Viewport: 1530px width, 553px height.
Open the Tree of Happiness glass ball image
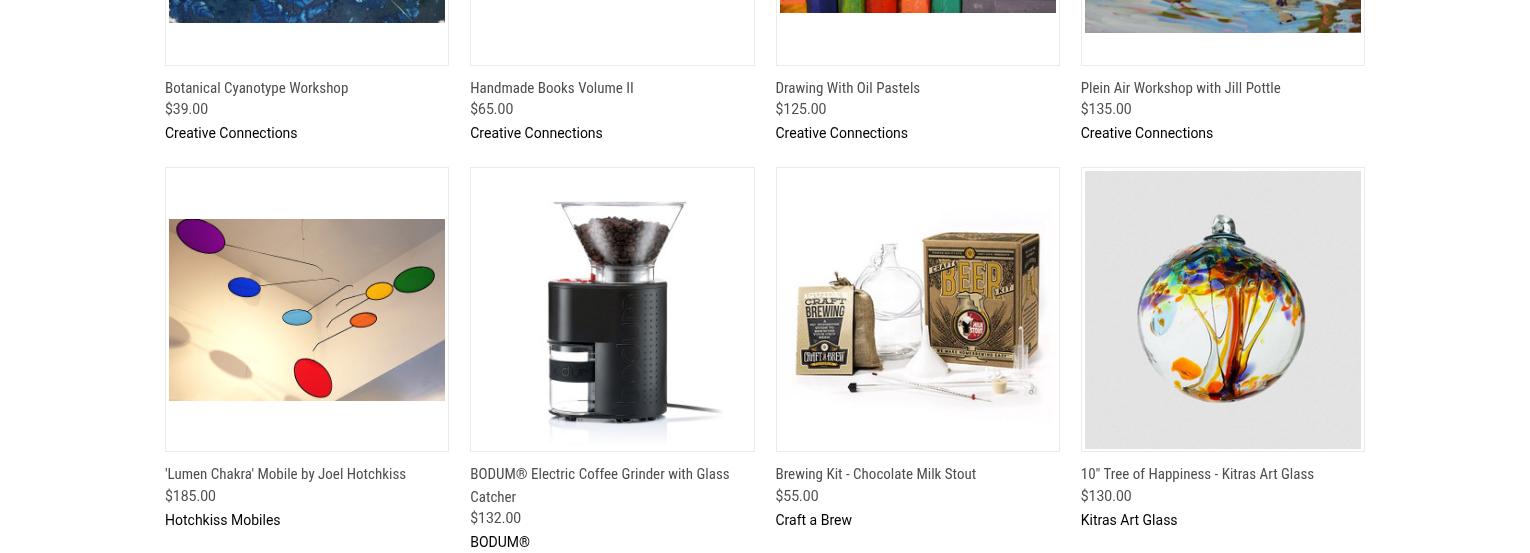(x=1222, y=310)
